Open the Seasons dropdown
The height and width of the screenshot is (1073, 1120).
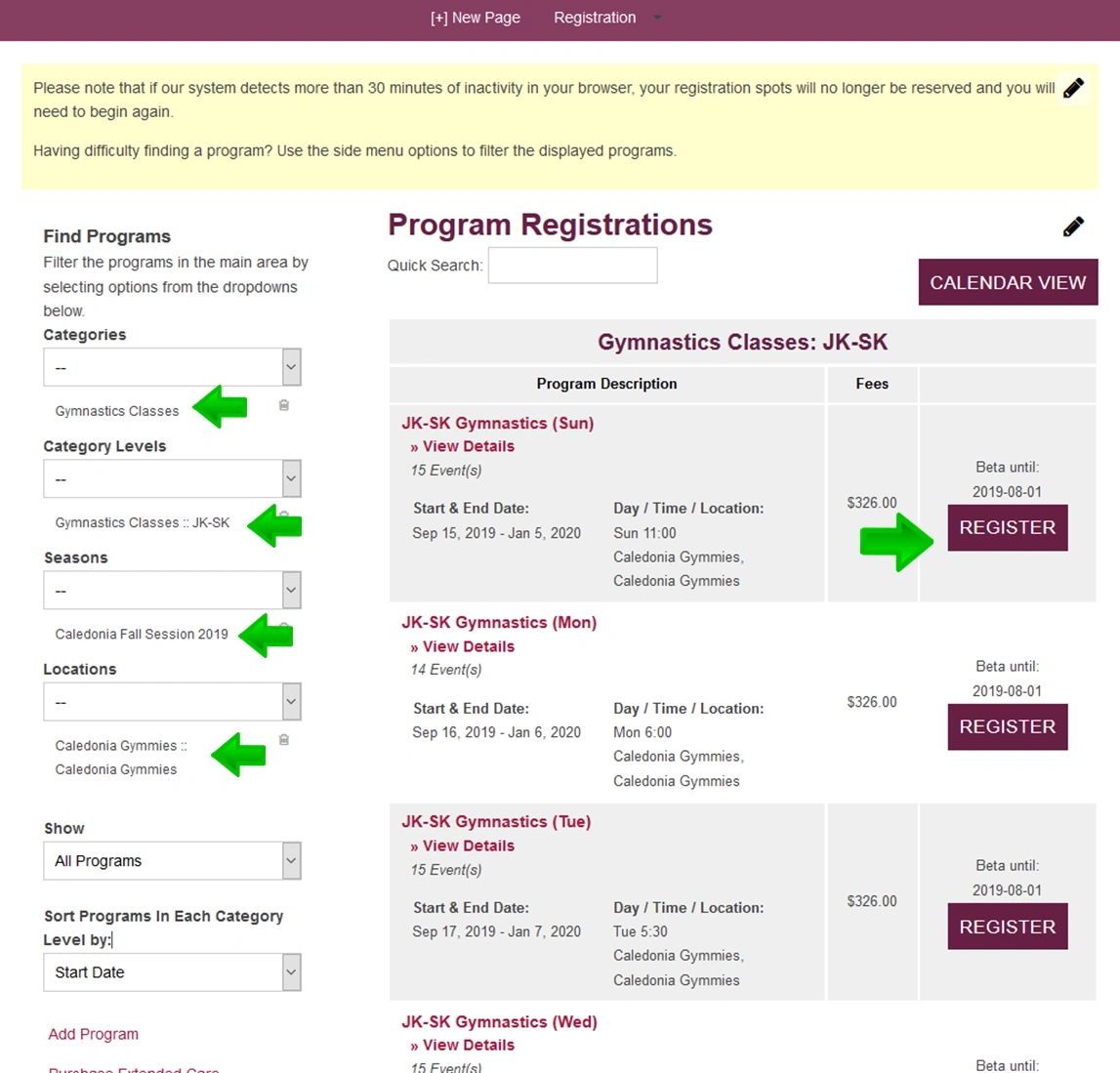coord(172,591)
